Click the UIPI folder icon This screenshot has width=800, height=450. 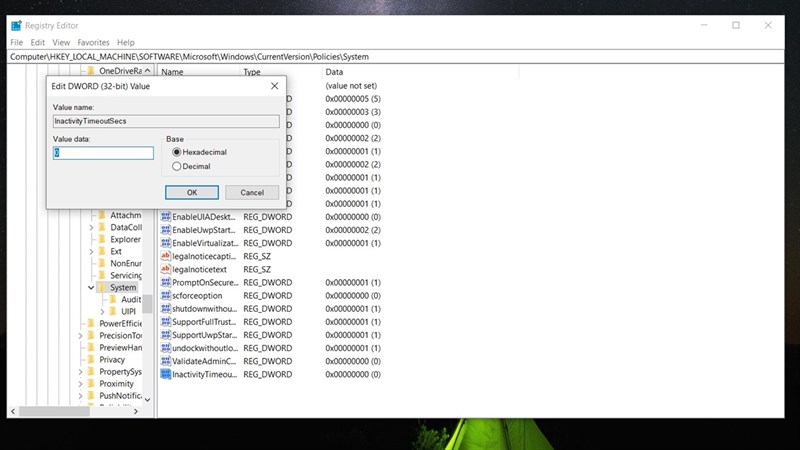(113, 311)
